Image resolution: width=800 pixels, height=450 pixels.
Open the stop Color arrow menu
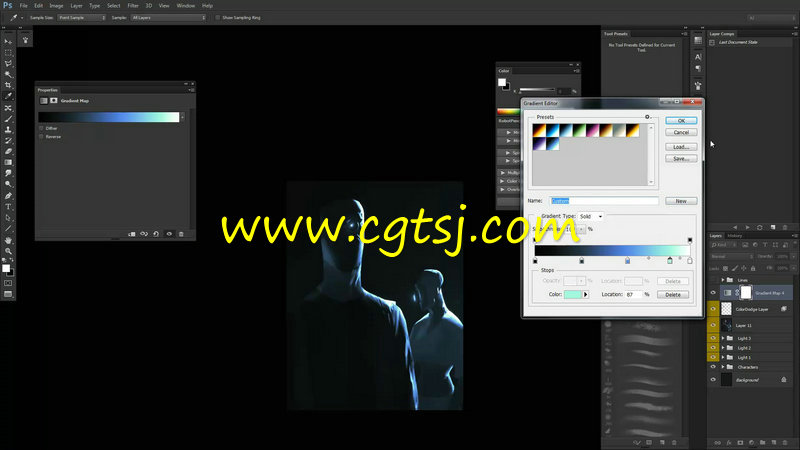(x=586, y=294)
